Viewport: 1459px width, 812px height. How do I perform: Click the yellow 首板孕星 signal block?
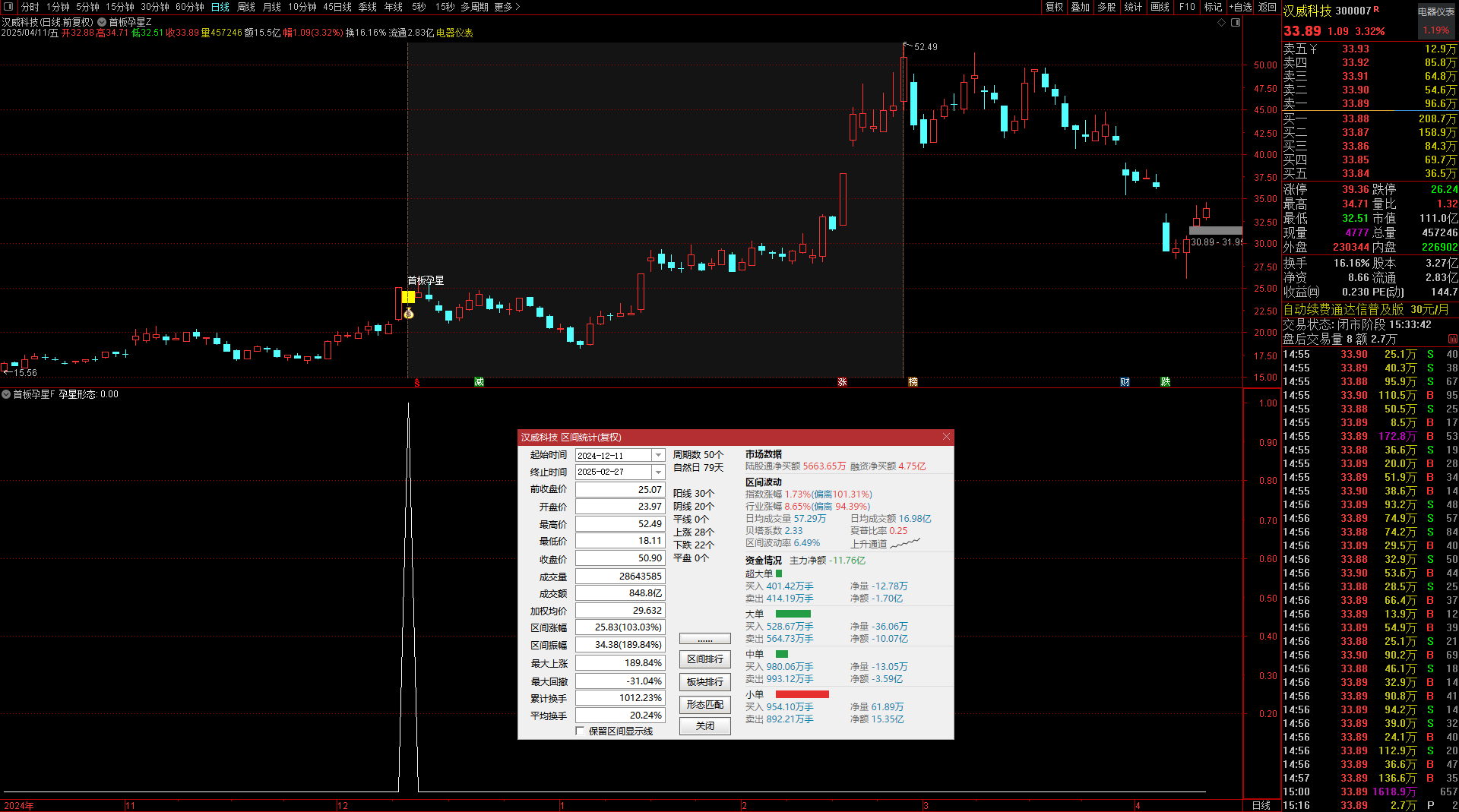(409, 297)
